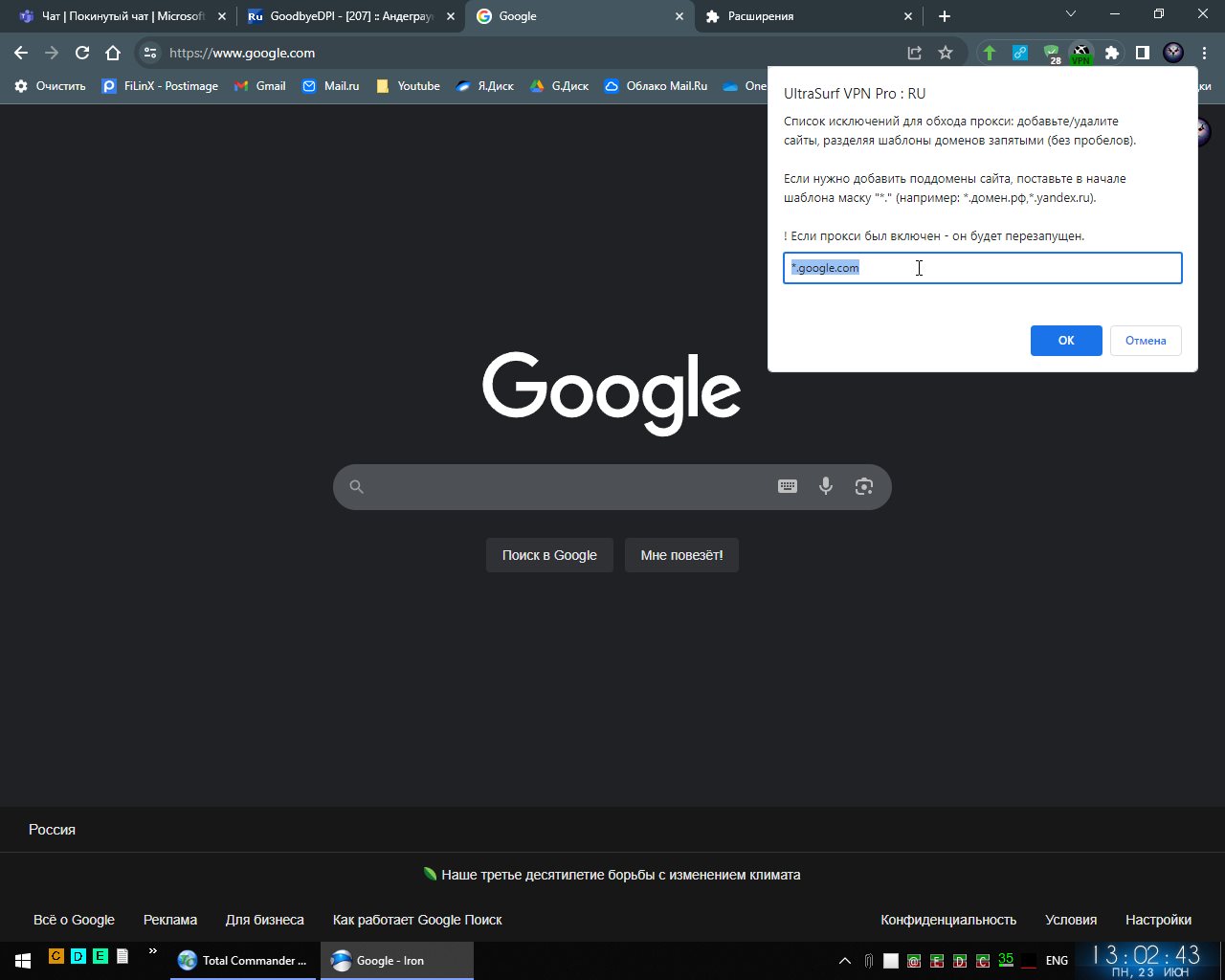Open the browser home page icon
Viewport: 1225px width, 980px height.
(x=113, y=53)
